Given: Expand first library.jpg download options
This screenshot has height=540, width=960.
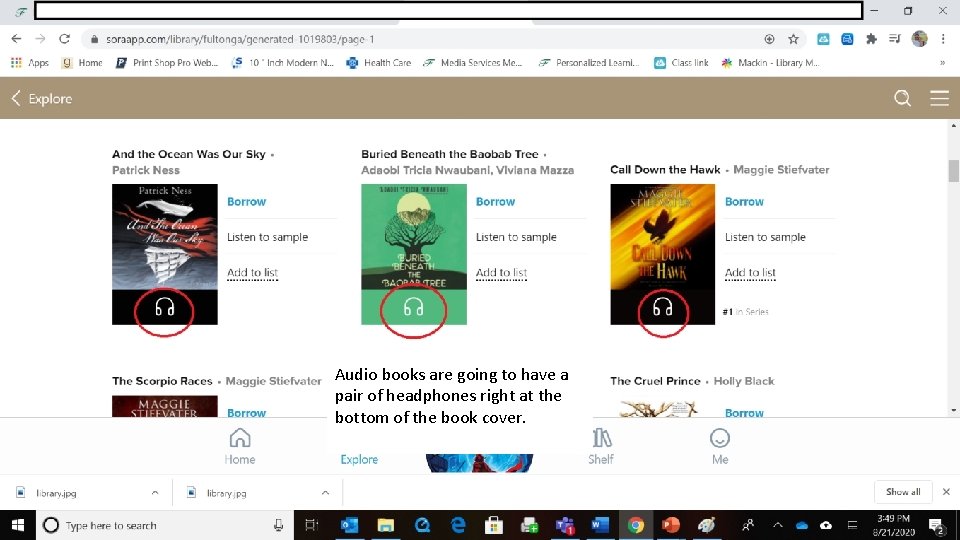Looking at the screenshot, I should coord(155,493).
